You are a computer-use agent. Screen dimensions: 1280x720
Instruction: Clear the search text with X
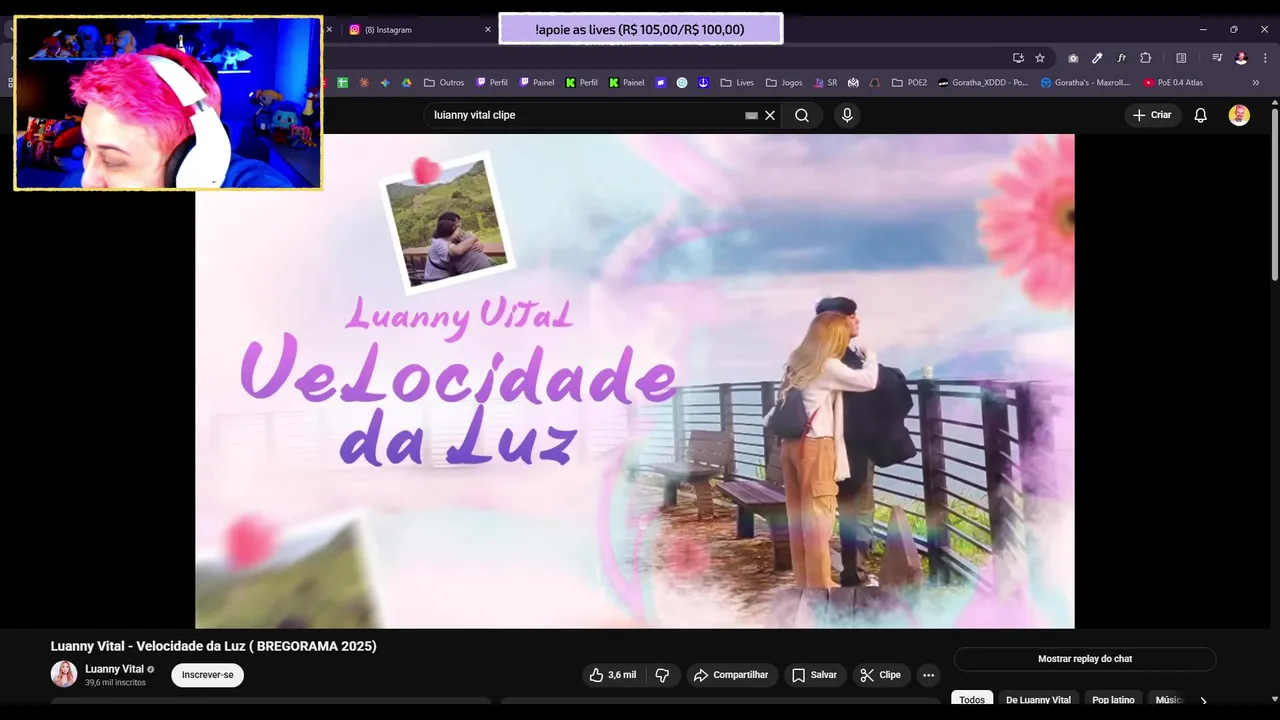point(770,115)
